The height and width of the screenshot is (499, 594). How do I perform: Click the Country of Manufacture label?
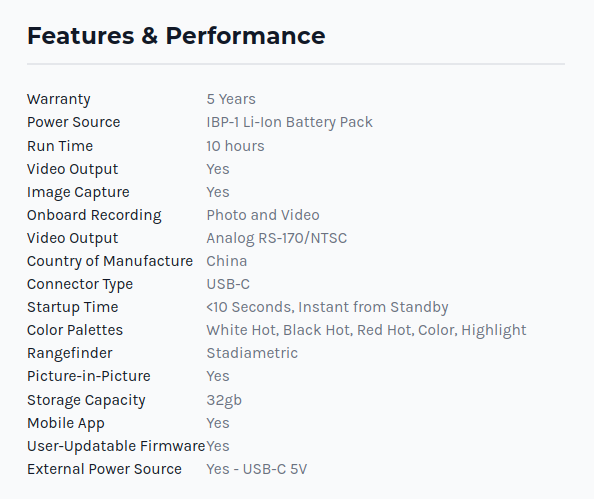click(110, 261)
